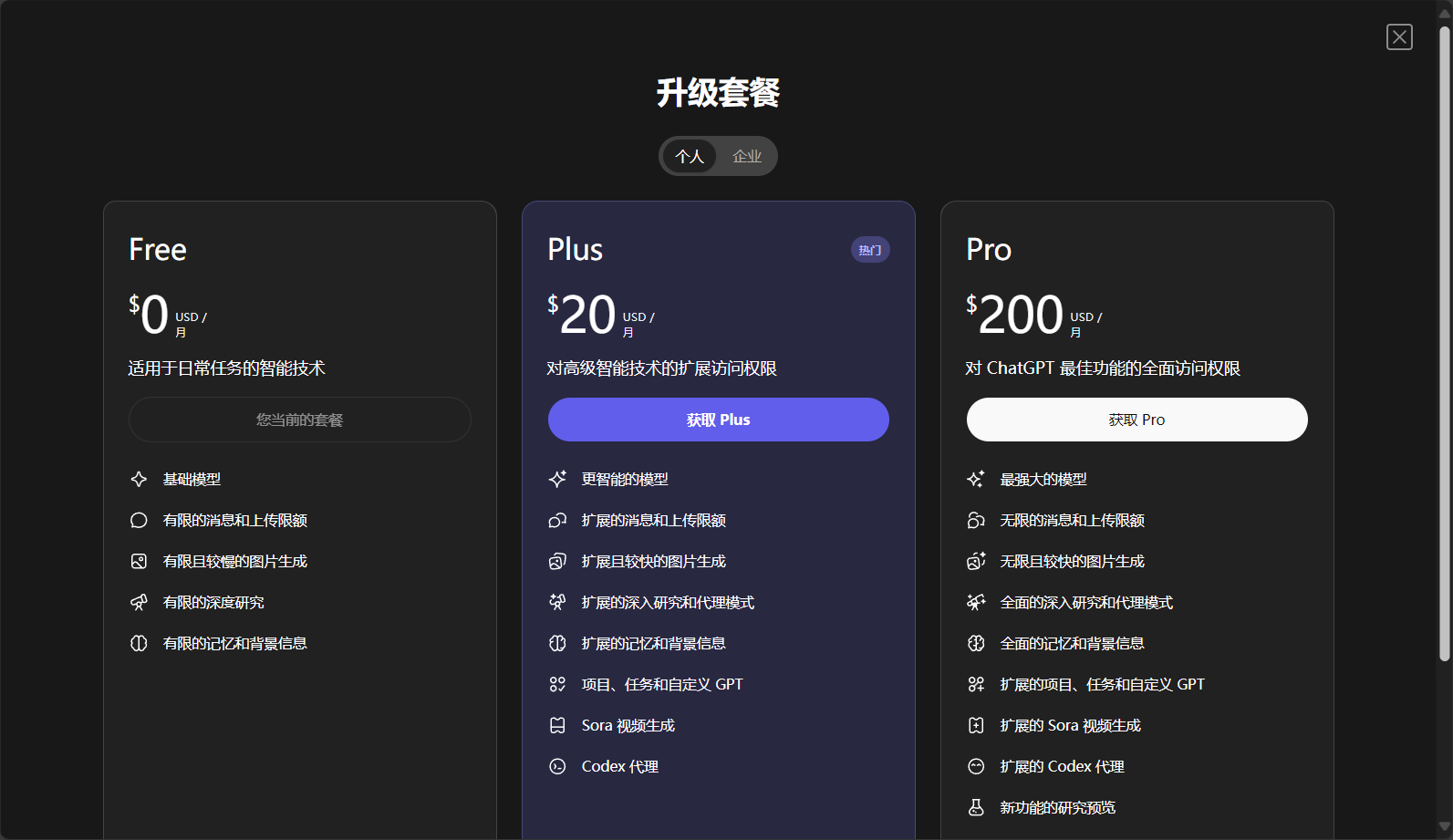Click the grid icon beside 项目、任务和自定义 GPT

pyautogui.click(x=557, y=684)
